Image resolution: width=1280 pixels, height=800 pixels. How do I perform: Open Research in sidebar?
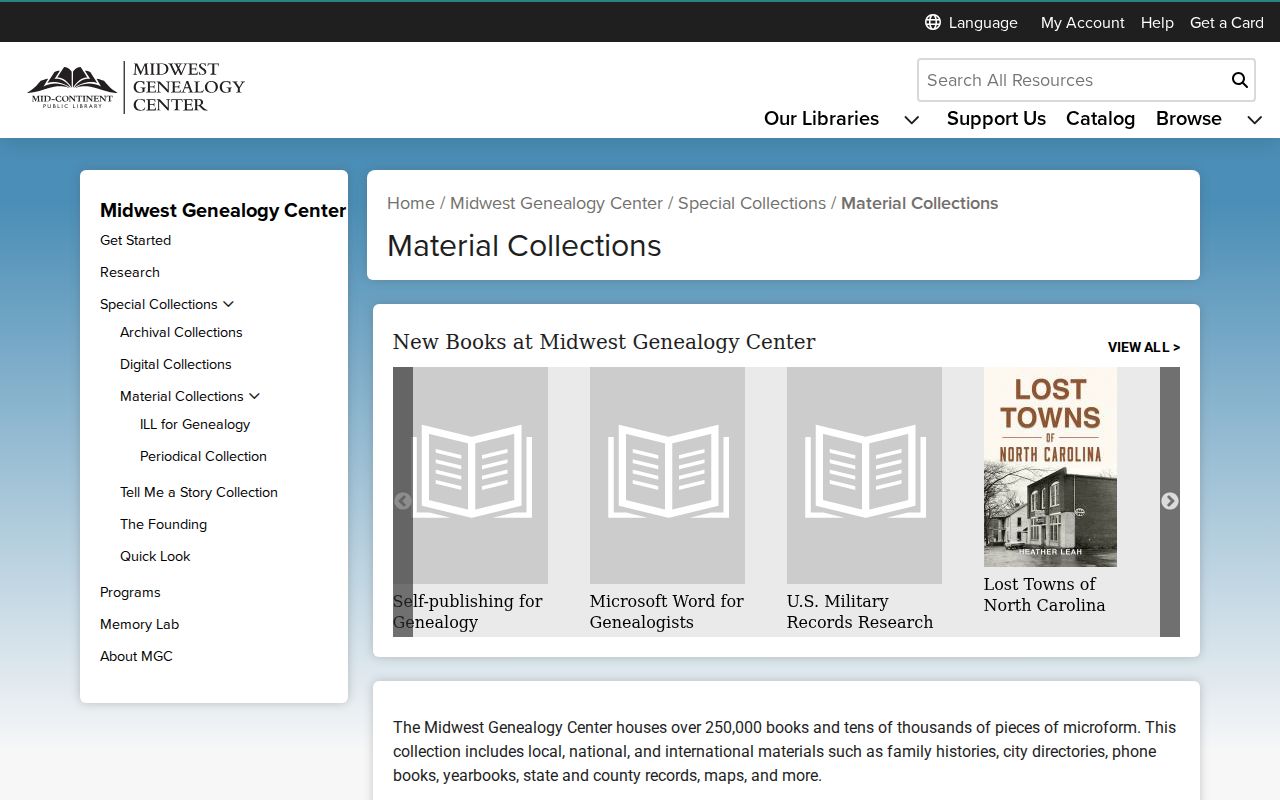point(130,272)
